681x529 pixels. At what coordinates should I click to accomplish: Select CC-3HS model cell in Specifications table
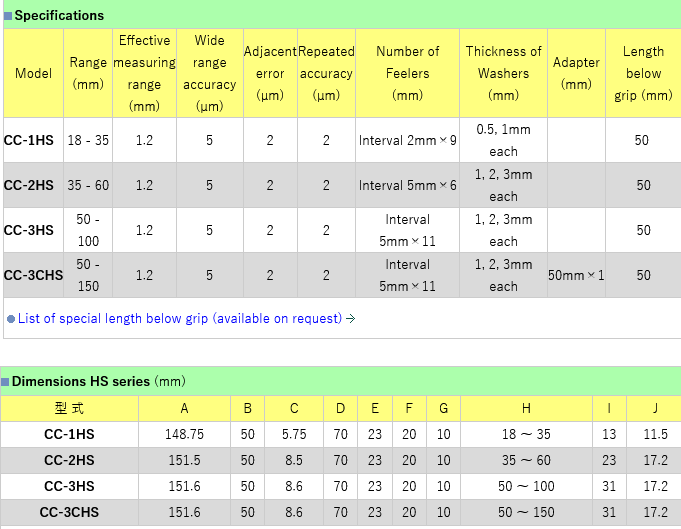(33, 230)
